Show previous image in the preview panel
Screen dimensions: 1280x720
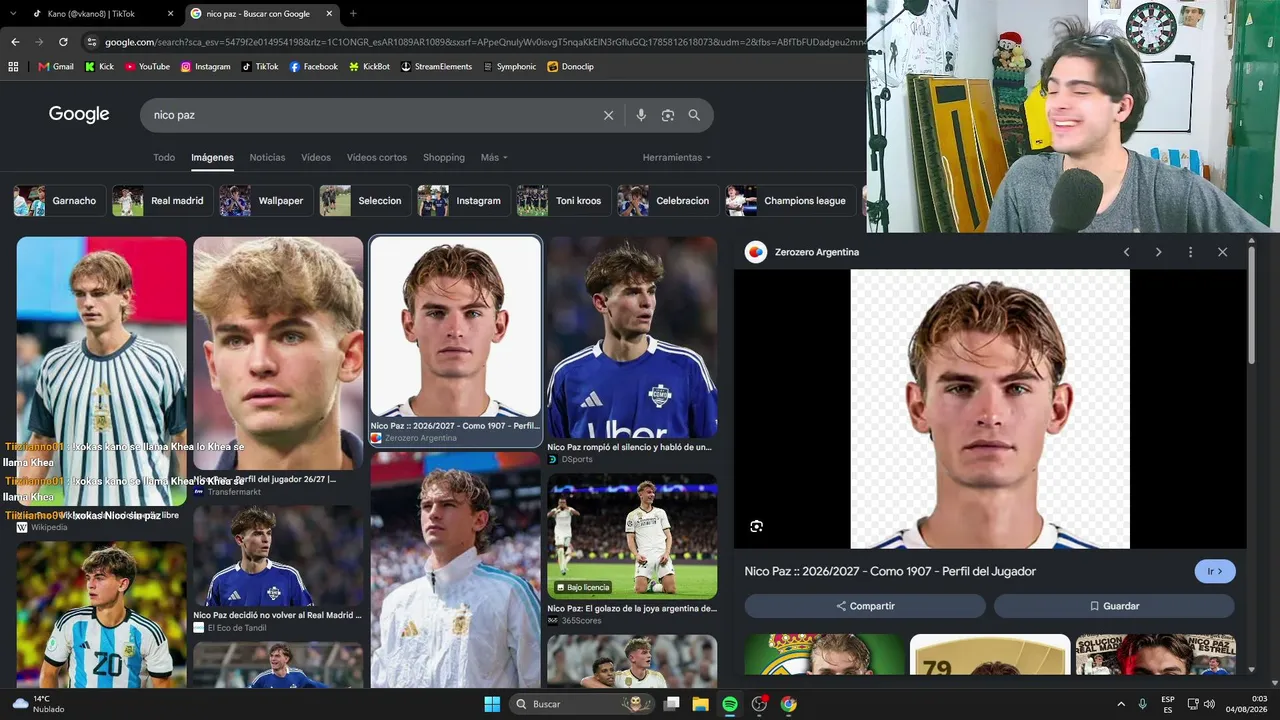coord(1127,252)
